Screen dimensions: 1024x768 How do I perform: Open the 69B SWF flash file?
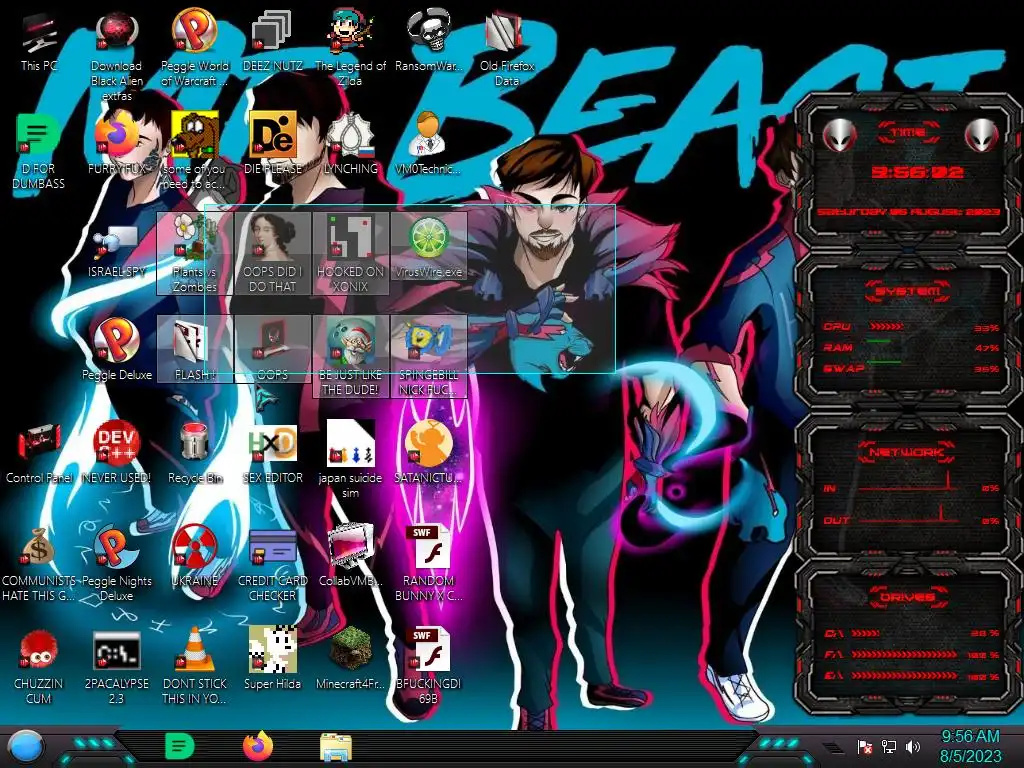click(428, 666)
